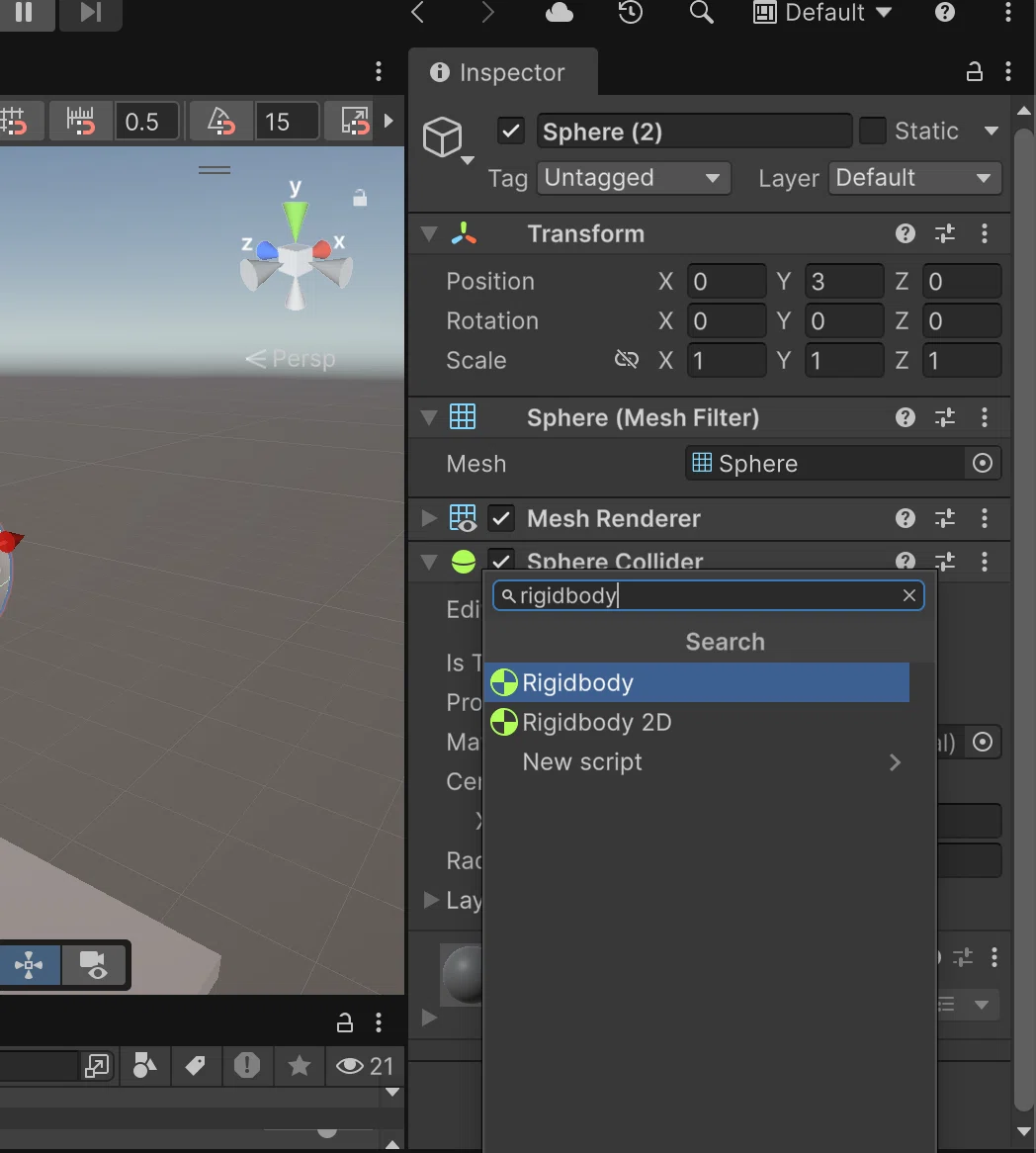Open the Scene view options menu

pyautogui.click(x=379, y=71)
